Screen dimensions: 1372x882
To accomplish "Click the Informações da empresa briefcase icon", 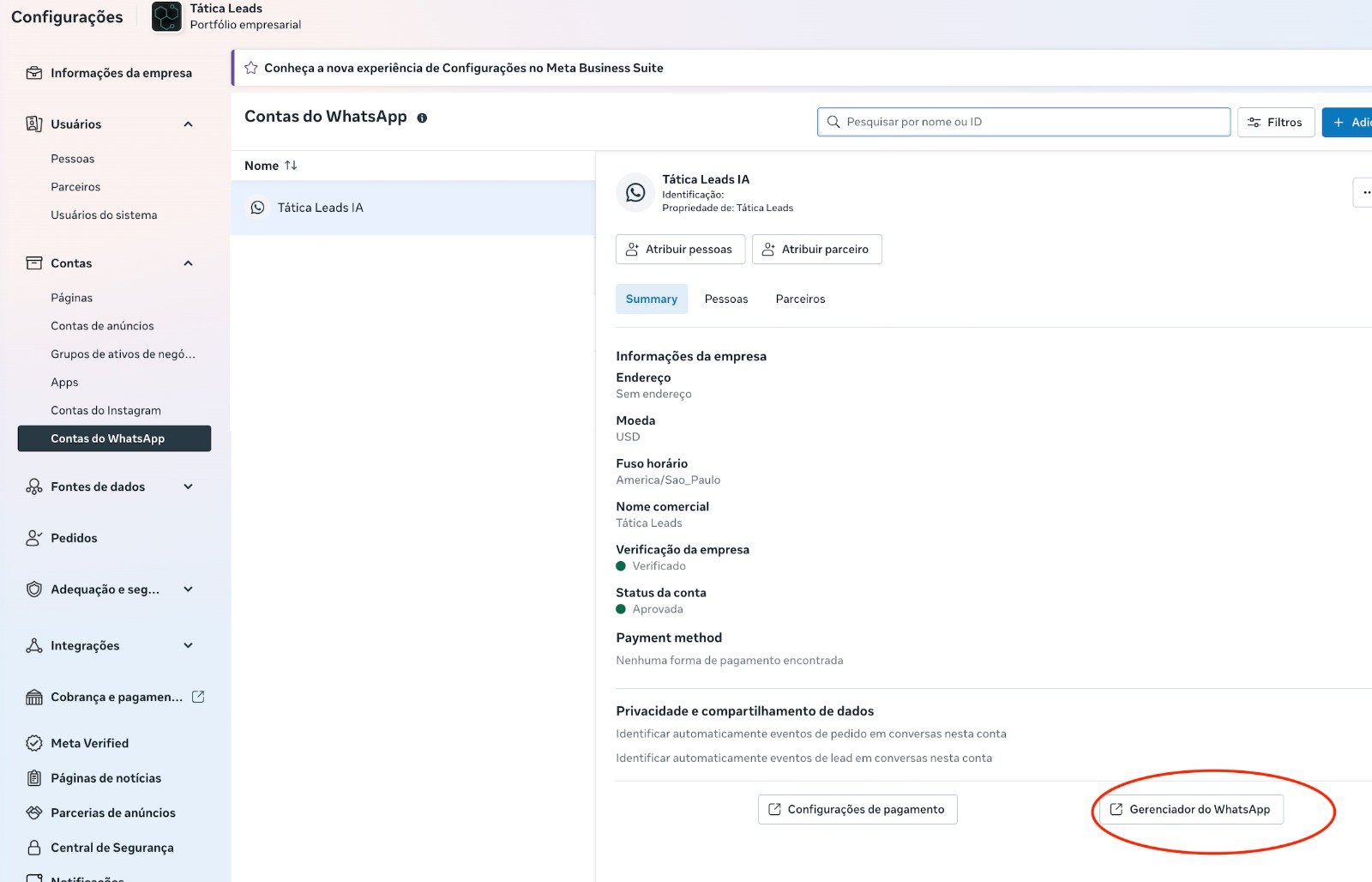I will coord(34,73).
